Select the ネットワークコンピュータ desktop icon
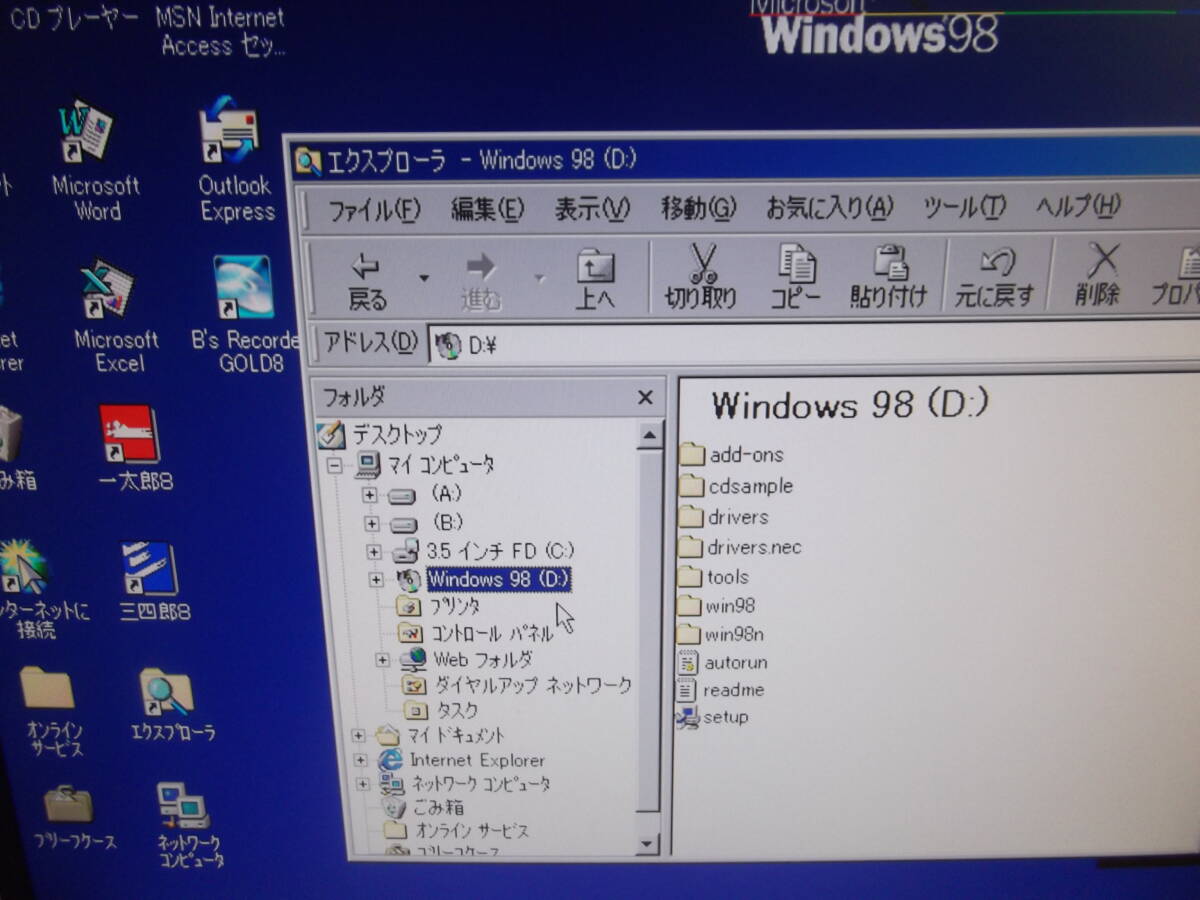The height and width of the screenshot is (900, 1200). click(186, 824)
